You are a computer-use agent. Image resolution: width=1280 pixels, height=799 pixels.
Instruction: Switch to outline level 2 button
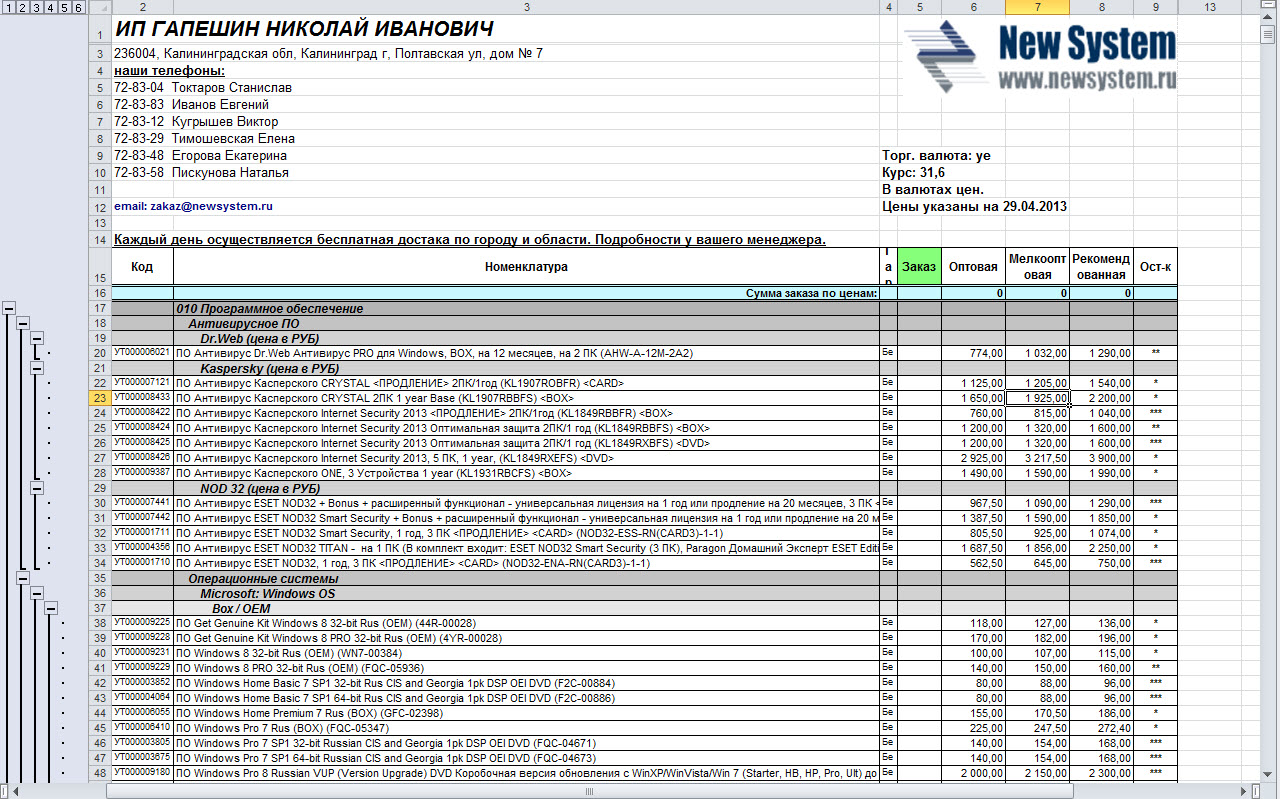tap(23, 8)
